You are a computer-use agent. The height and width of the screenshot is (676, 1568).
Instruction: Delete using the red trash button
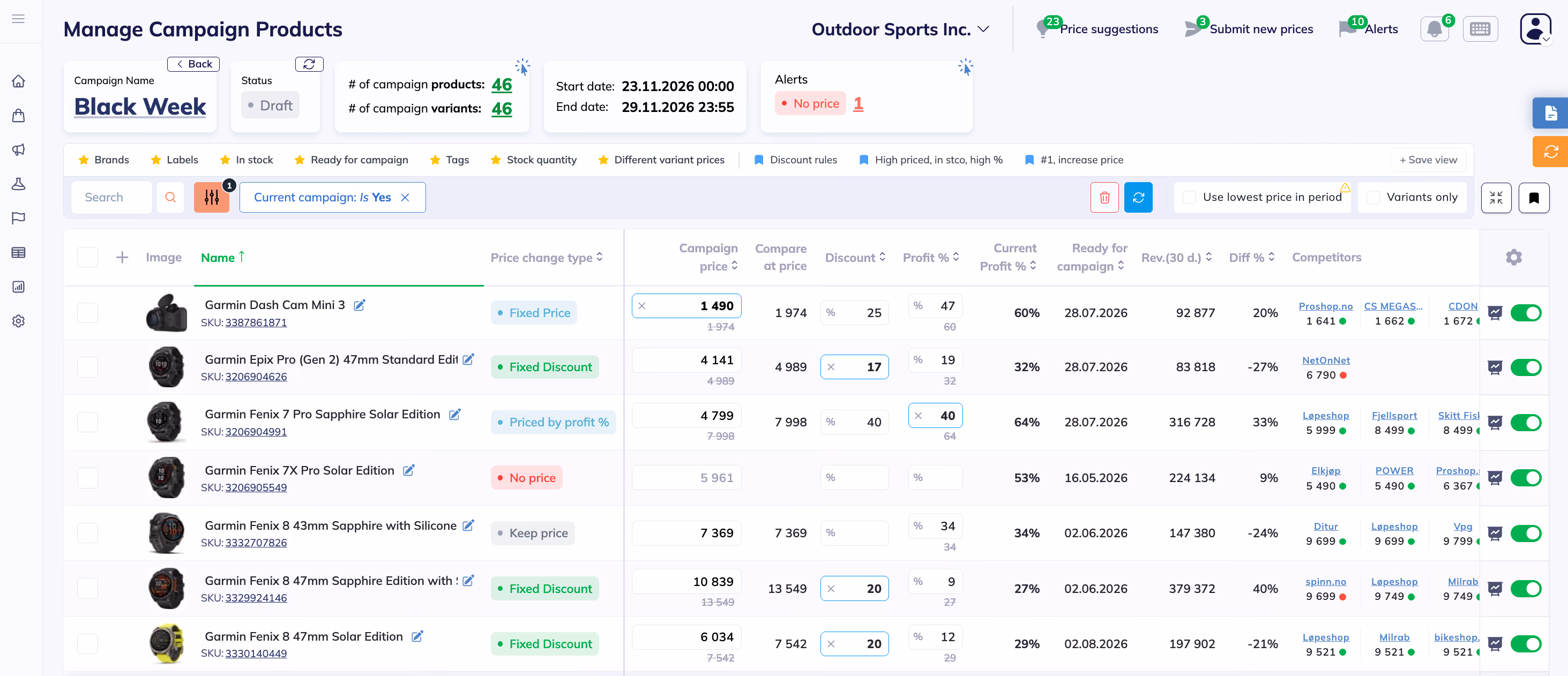[x=1104, y=197]
